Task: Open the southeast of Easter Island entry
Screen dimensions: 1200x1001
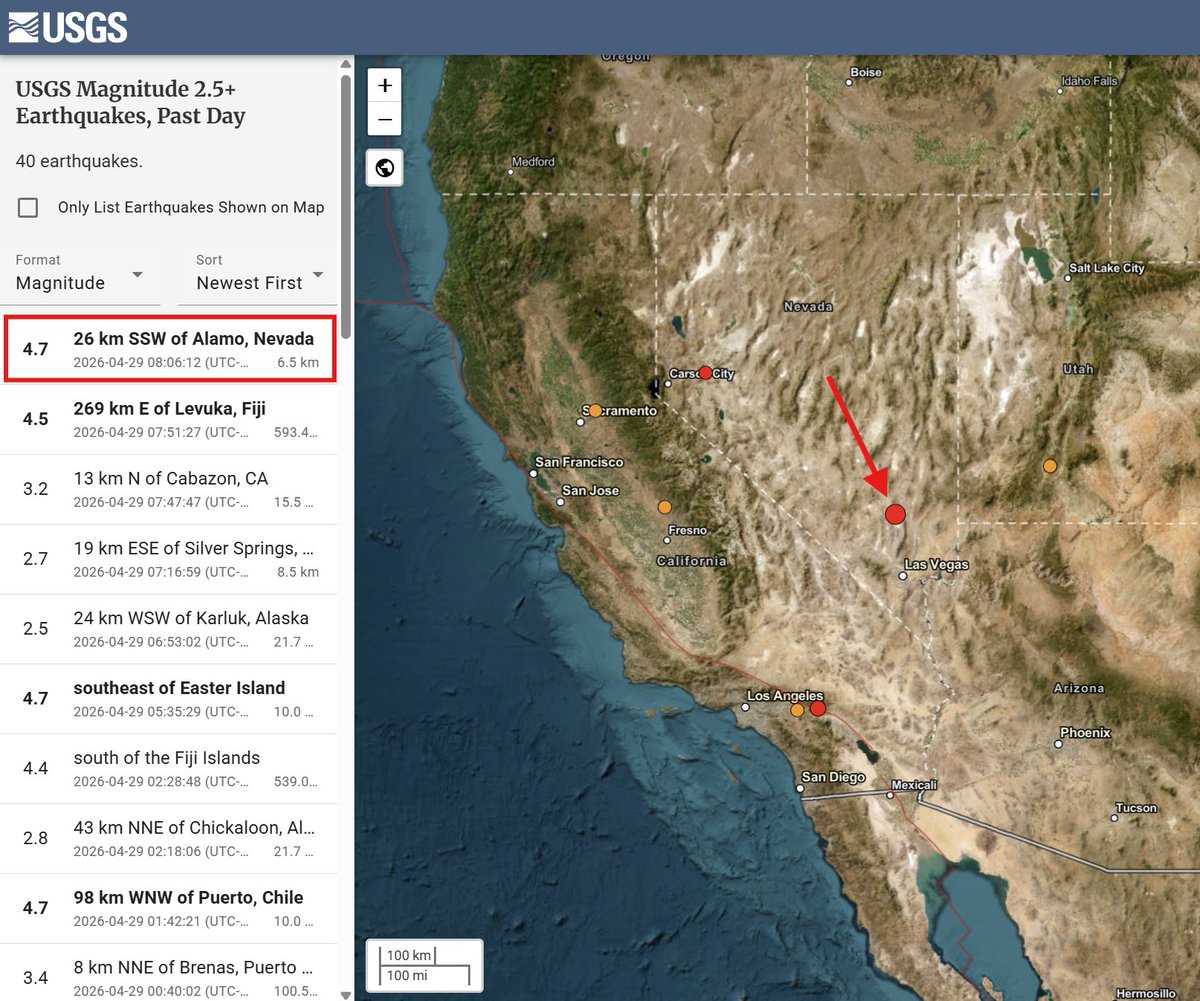Action: click(x=169, y=699)
